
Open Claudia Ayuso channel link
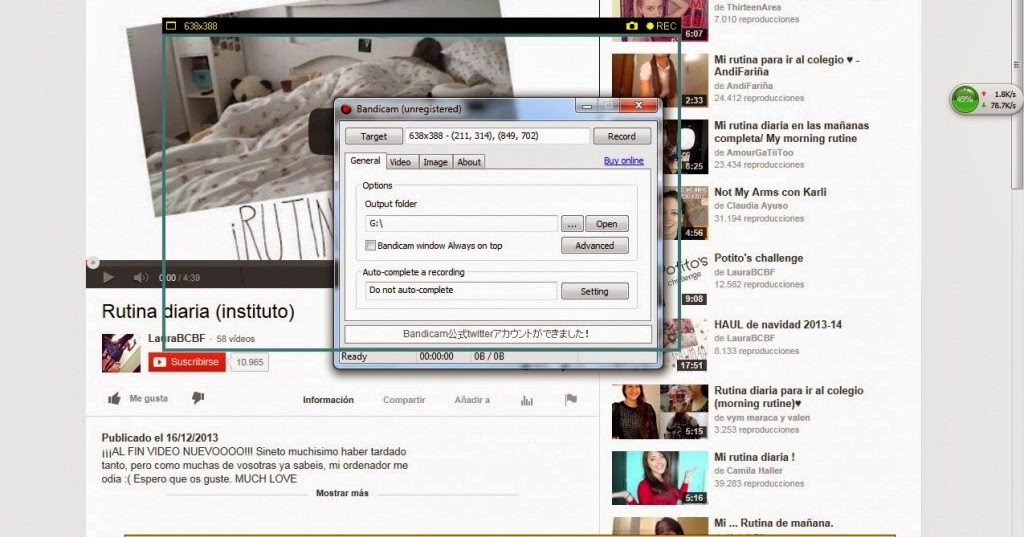[x=757, y=206]
